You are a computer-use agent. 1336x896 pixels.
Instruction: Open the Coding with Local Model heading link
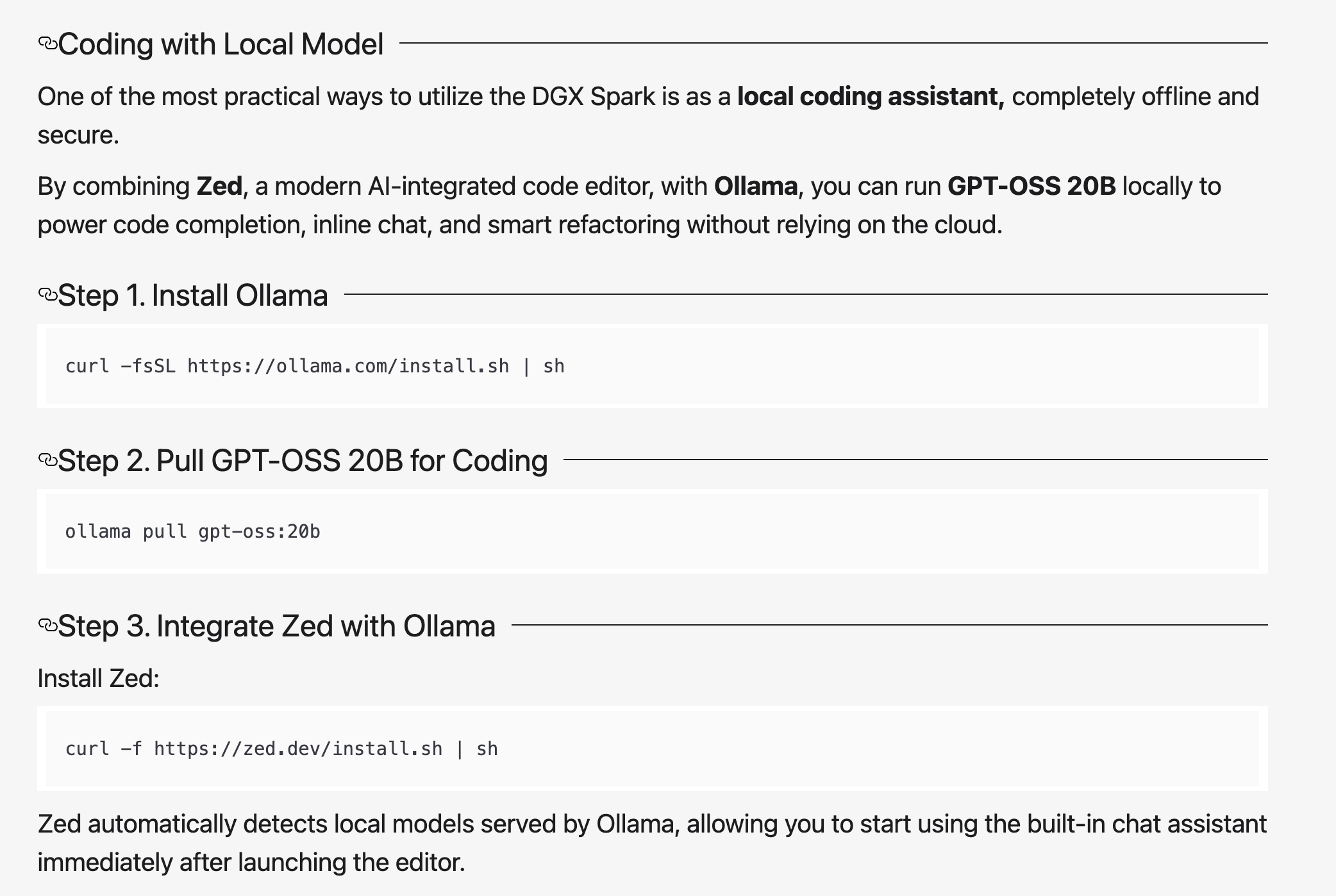pos(221,45)
